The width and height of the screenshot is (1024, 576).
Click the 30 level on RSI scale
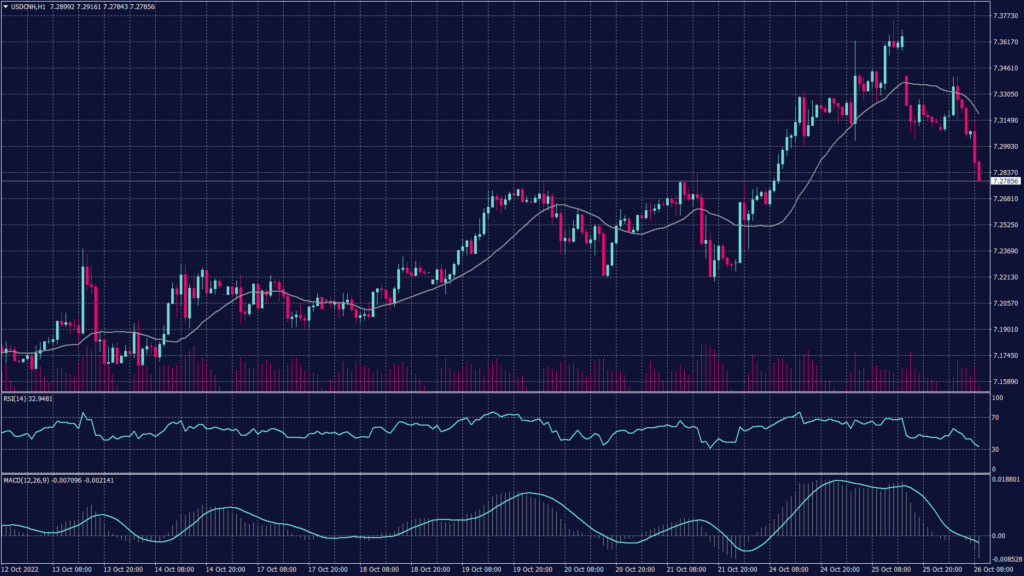[x=997, y=449]
